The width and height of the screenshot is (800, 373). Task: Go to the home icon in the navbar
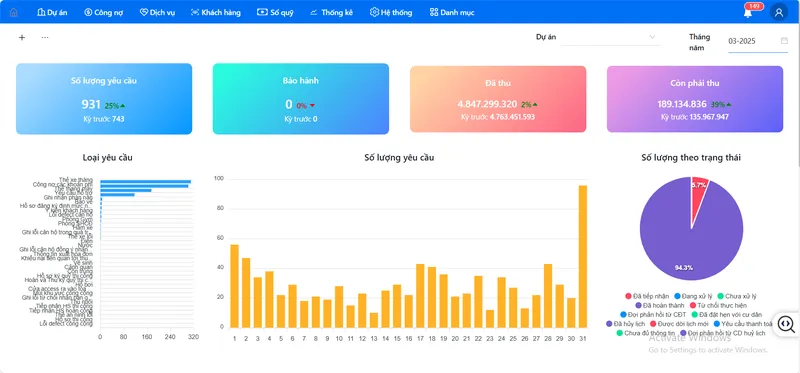click(13, 12)
